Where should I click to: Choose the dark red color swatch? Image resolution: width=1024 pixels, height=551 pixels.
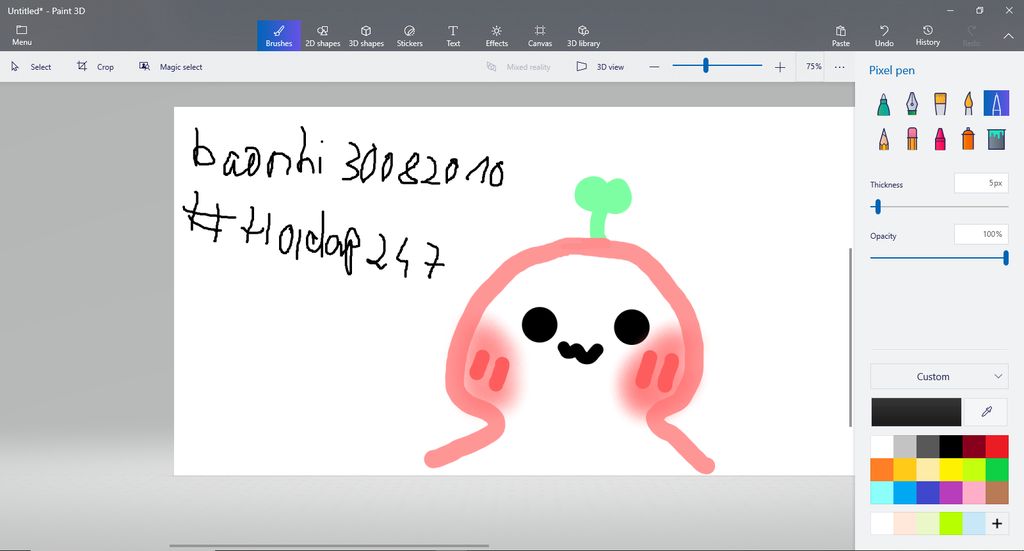pos(974,447)
